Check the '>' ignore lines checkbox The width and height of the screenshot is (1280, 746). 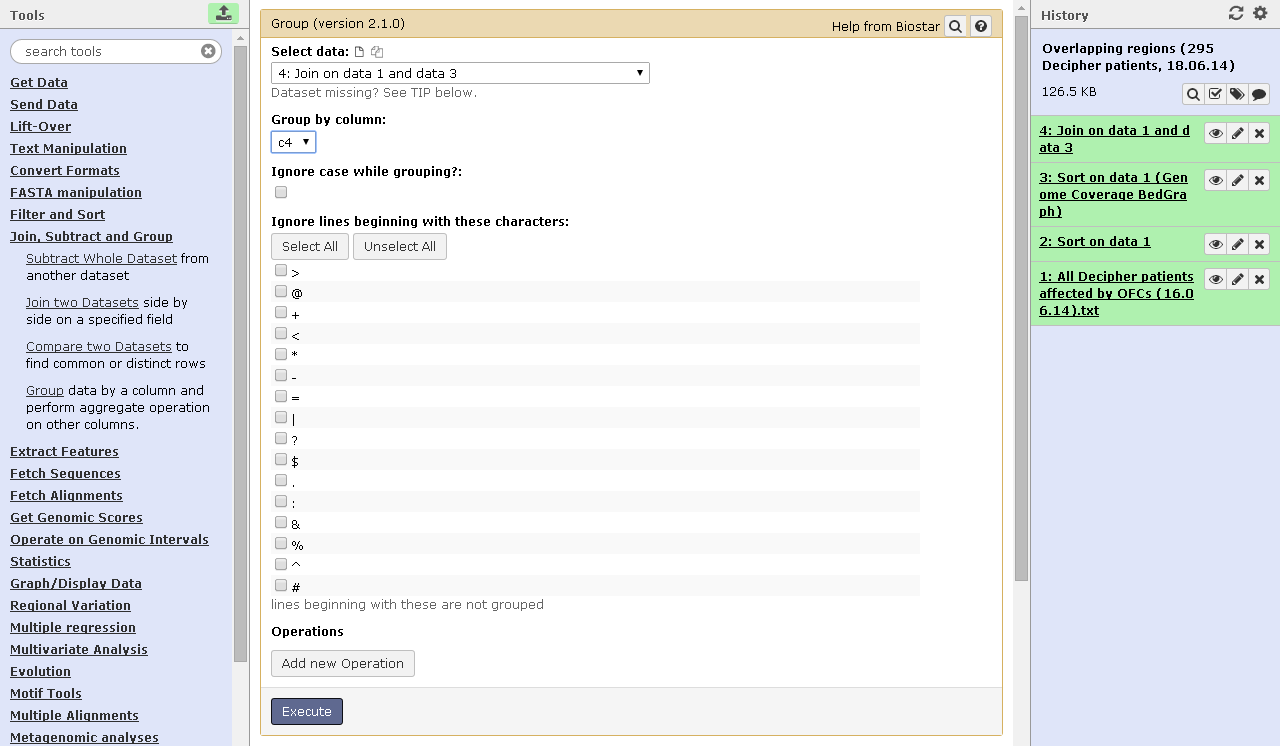[281, 271]
